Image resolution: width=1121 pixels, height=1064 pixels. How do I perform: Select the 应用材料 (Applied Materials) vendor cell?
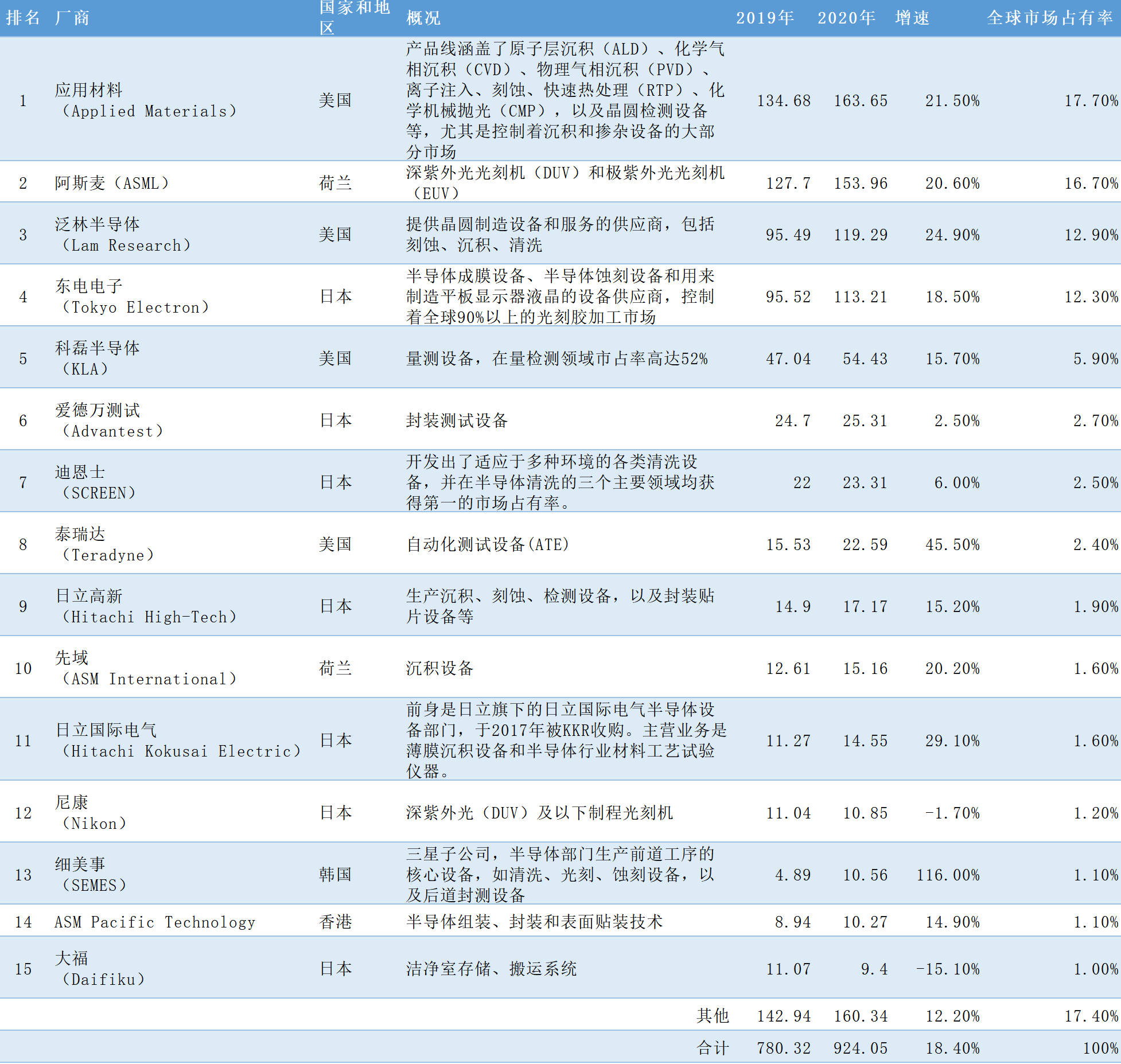(x=146, y=100)
